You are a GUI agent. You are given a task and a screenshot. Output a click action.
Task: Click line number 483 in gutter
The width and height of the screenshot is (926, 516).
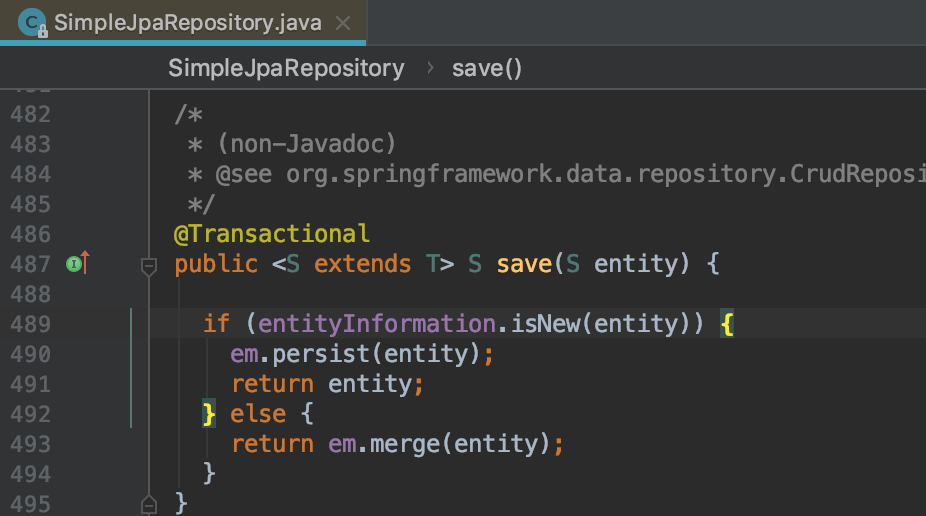(x=31, y=144)
